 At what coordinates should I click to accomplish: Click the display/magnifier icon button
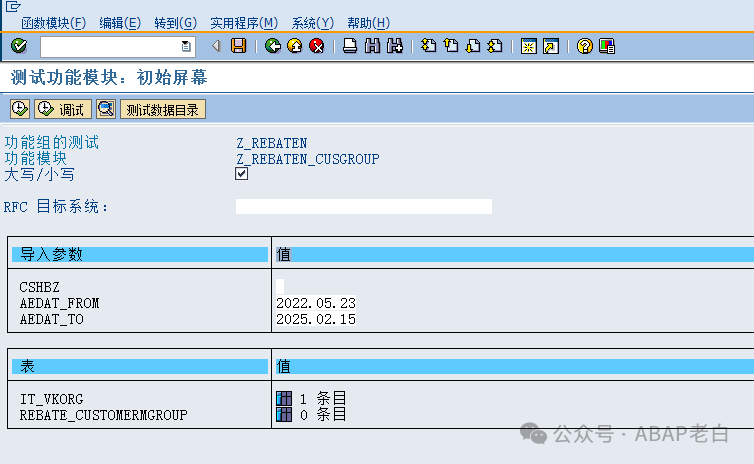(106, 109)
